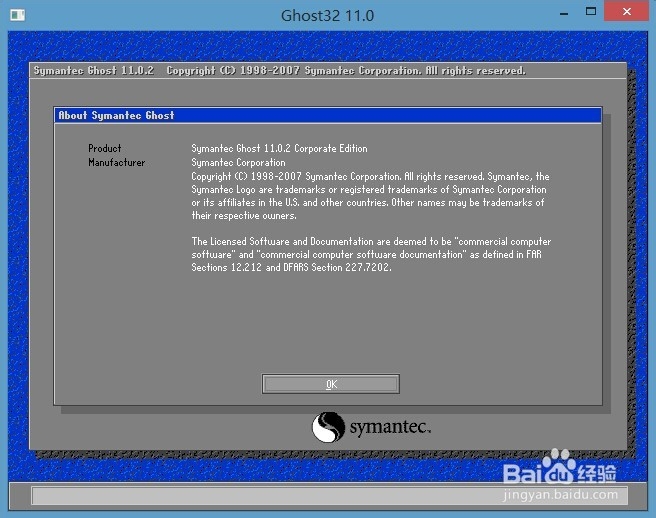Click the "Symantec Ghost 11.0.2" header text
The image size is (656, 518).
(x=94, y=70)
